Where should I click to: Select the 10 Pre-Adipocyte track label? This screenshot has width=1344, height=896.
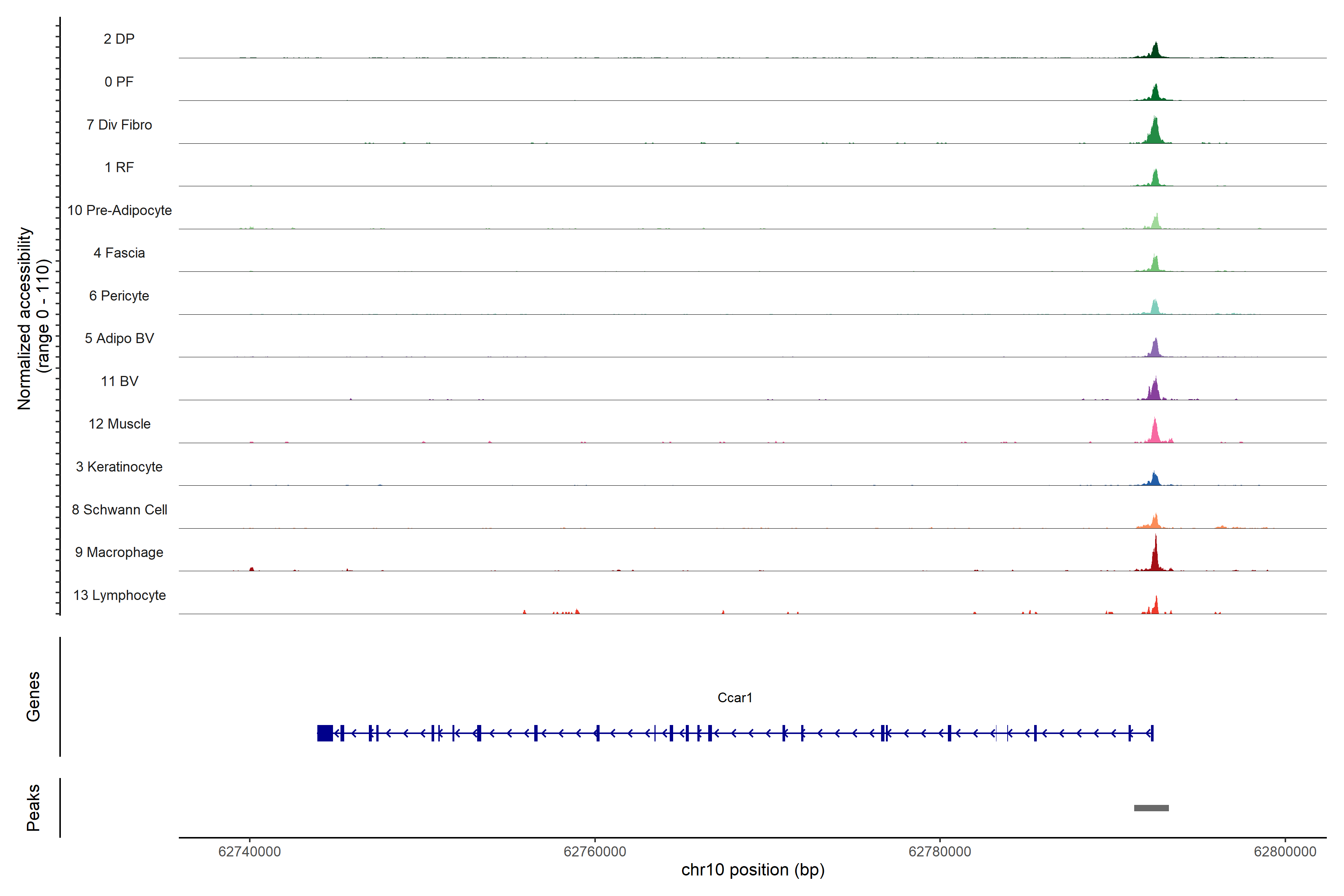click(x=119, y=210)
